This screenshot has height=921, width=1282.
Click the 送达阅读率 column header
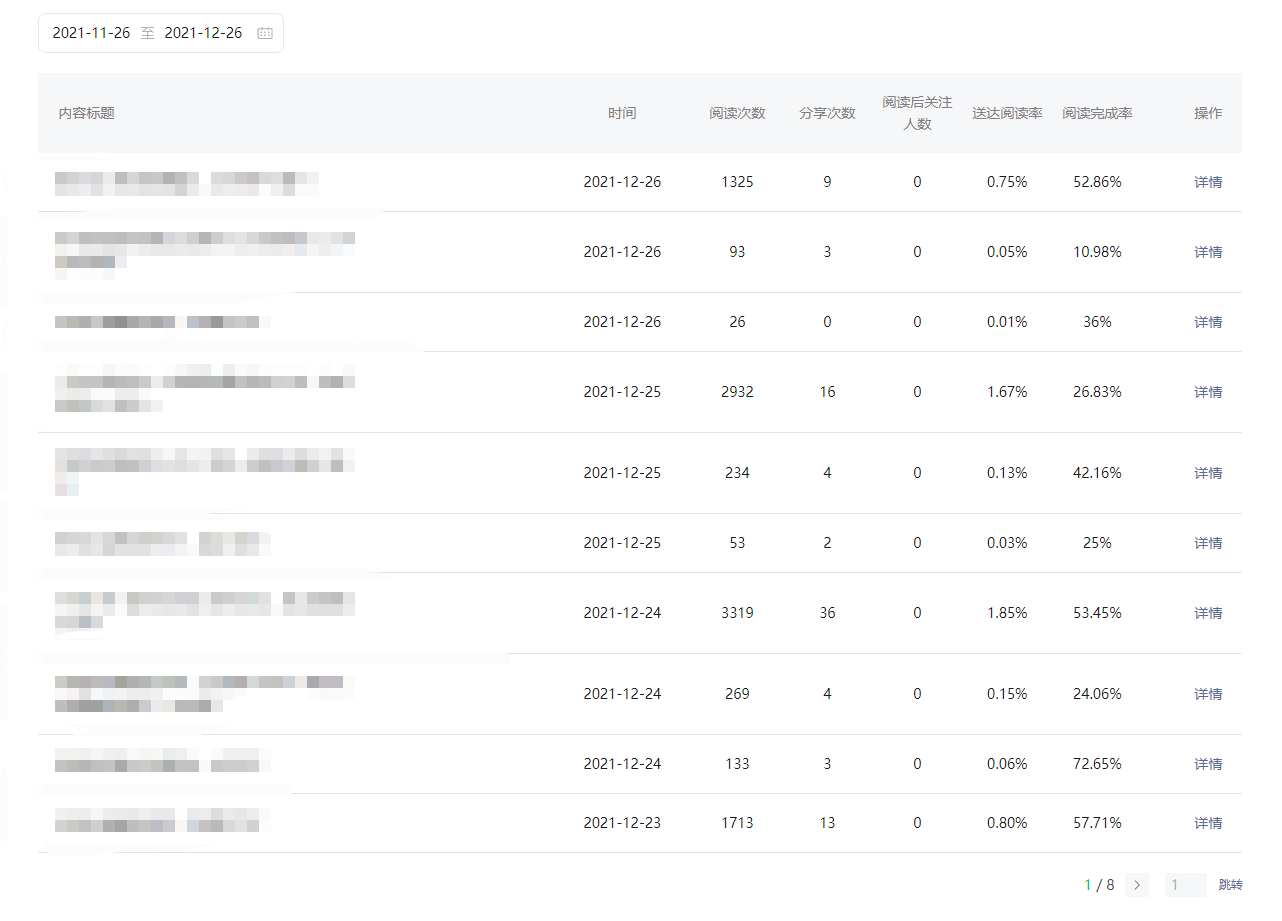pyautogui.click(x=1007, y=113)
